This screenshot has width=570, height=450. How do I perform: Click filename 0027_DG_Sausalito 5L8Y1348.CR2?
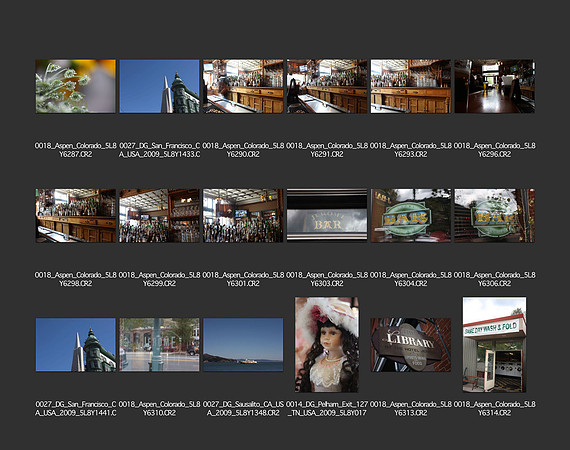coord(243,409)
